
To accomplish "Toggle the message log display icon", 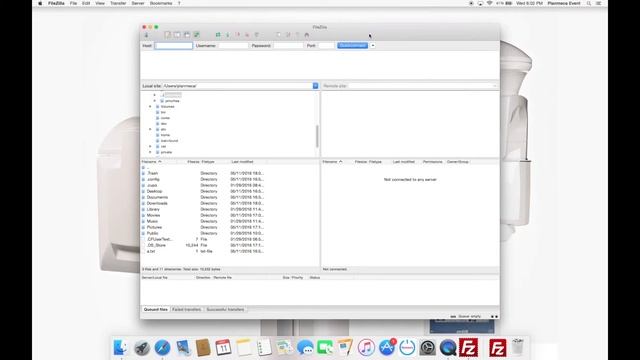I will [x=168, y=35].
